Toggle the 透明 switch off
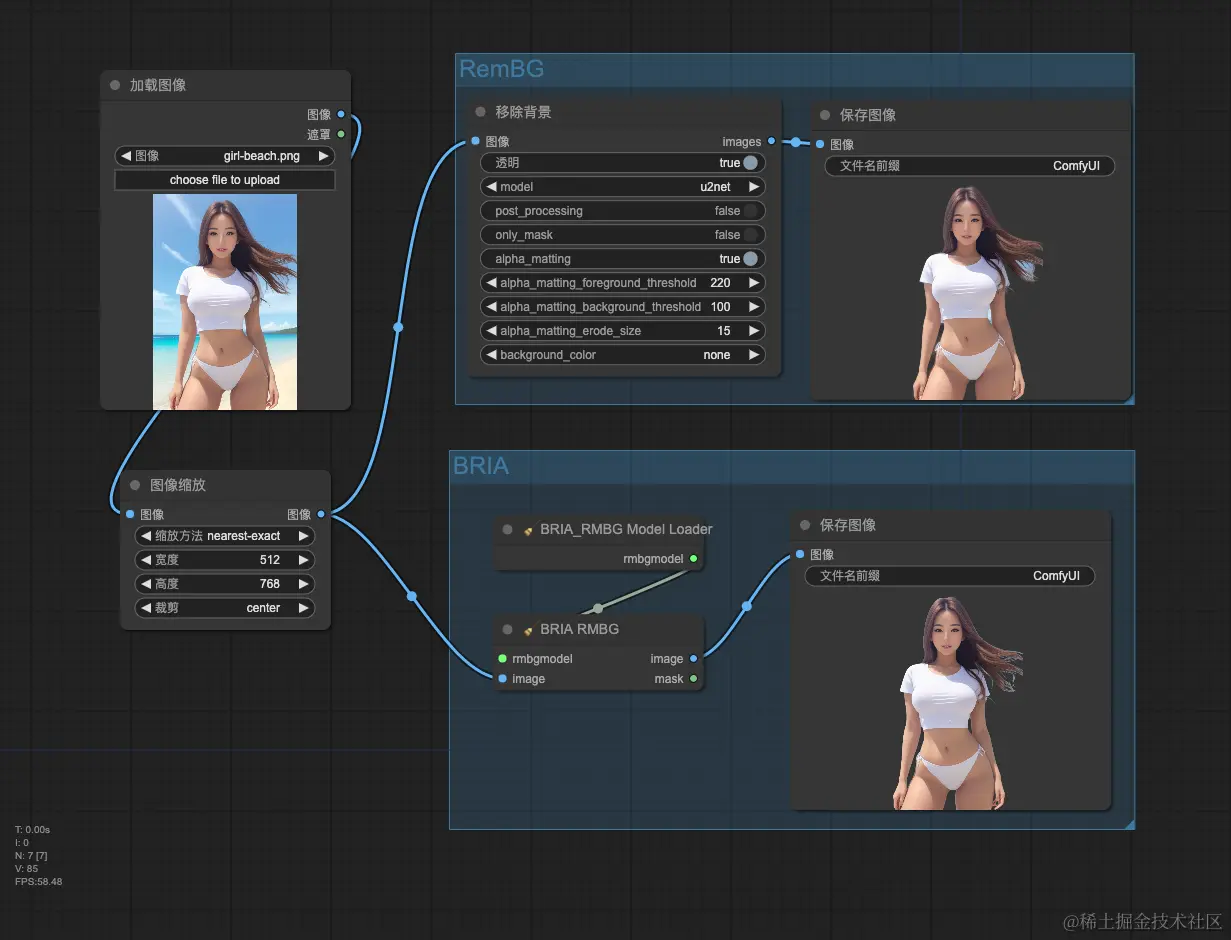The image size is (1231, 940). coord(750,162)
